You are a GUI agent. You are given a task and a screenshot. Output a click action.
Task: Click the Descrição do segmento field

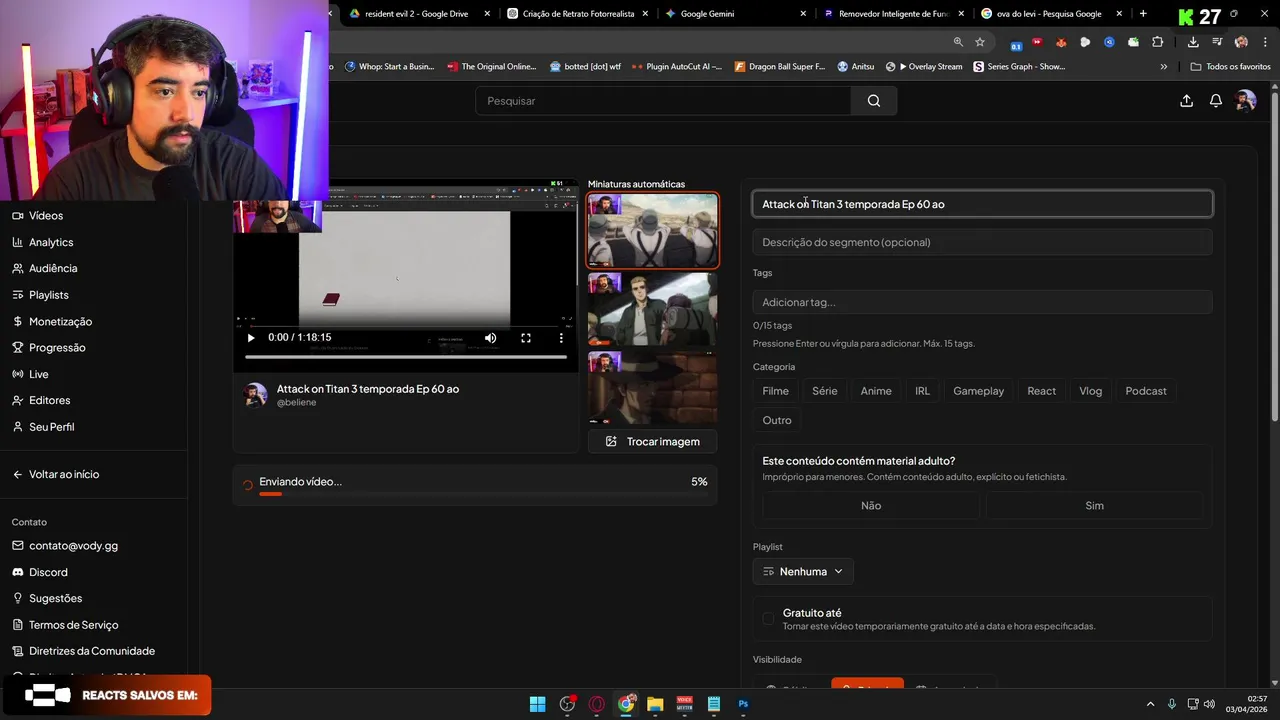[x=982, y=242]
